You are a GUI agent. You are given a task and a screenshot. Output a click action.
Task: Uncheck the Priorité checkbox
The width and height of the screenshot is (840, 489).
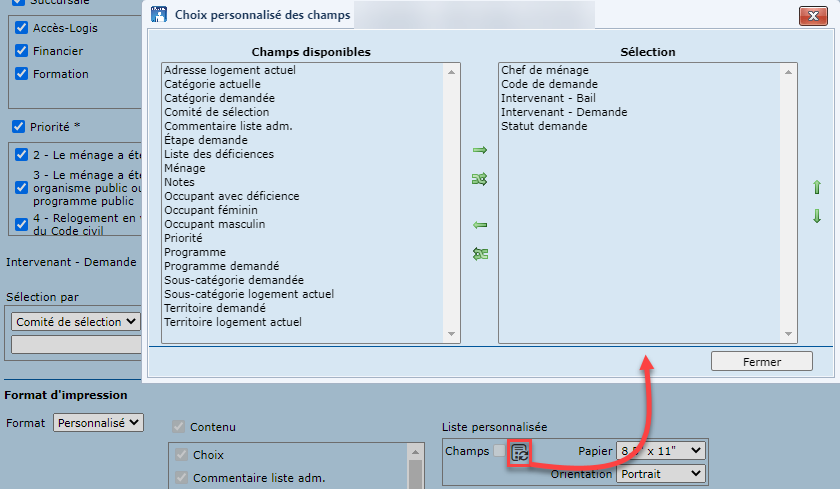(x=18, y=127)
